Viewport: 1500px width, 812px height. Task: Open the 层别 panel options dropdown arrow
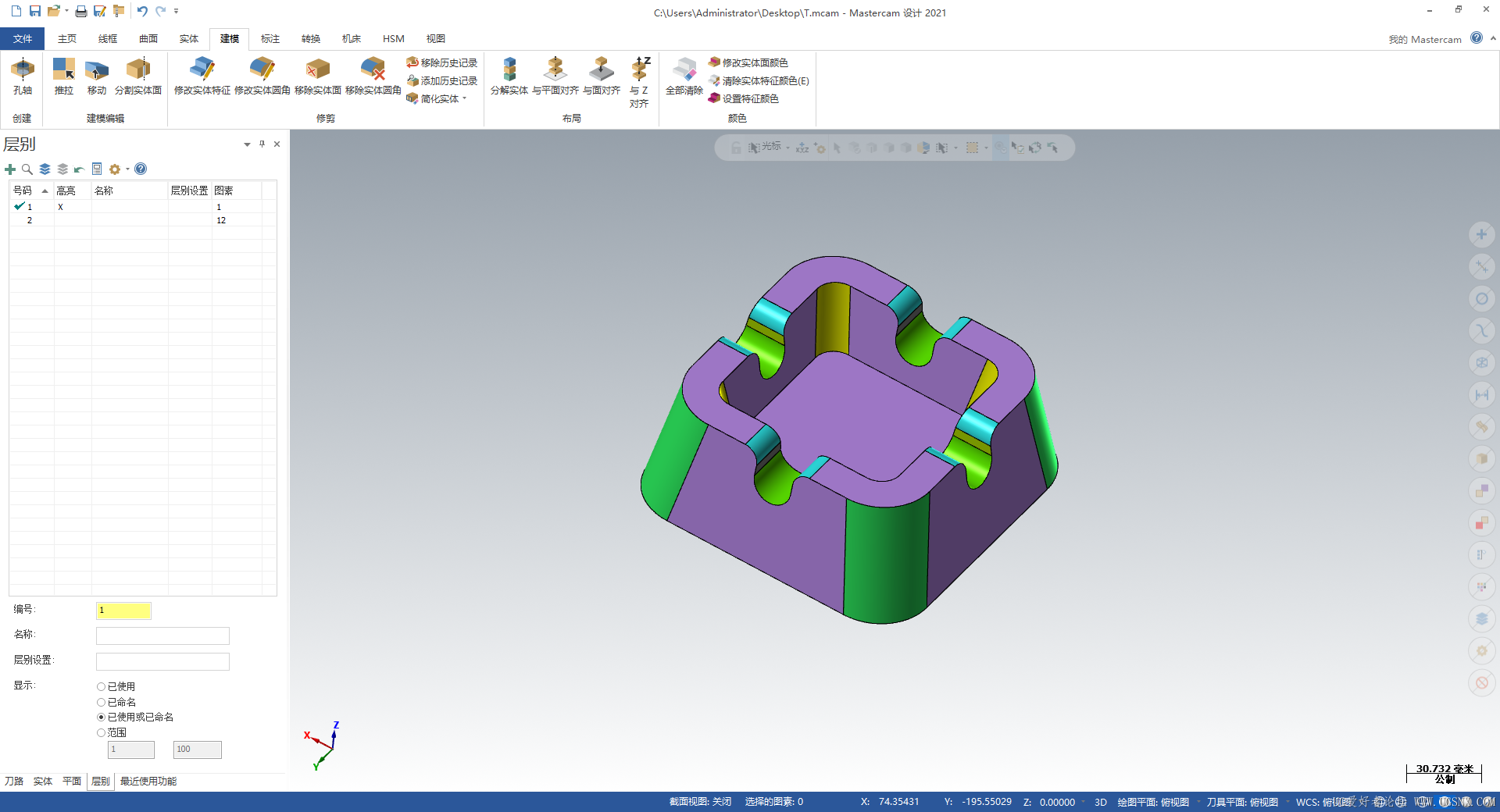[x=247, y=144]
